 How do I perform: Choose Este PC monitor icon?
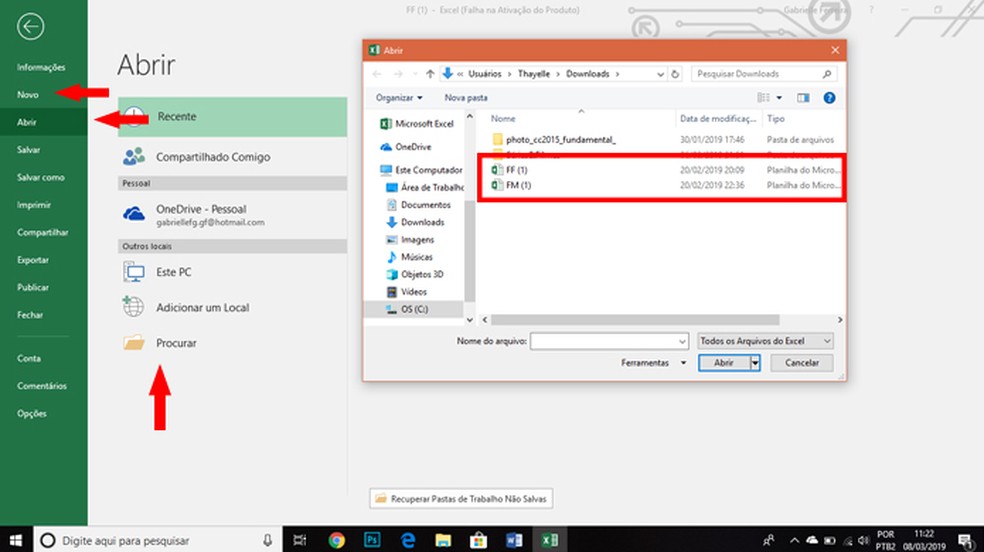pyautogui.click(x=134, y=272)
